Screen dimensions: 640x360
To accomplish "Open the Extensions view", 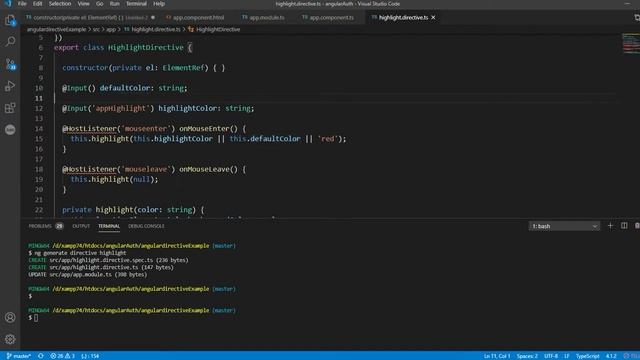I will coord(10,108).
